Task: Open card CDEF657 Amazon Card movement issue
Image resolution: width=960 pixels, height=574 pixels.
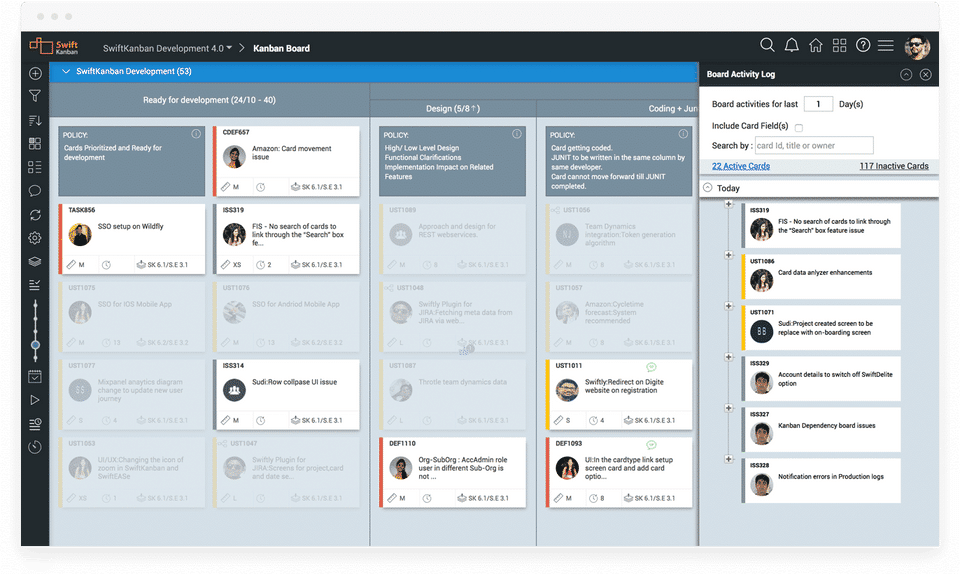Action: coord(286,161)
